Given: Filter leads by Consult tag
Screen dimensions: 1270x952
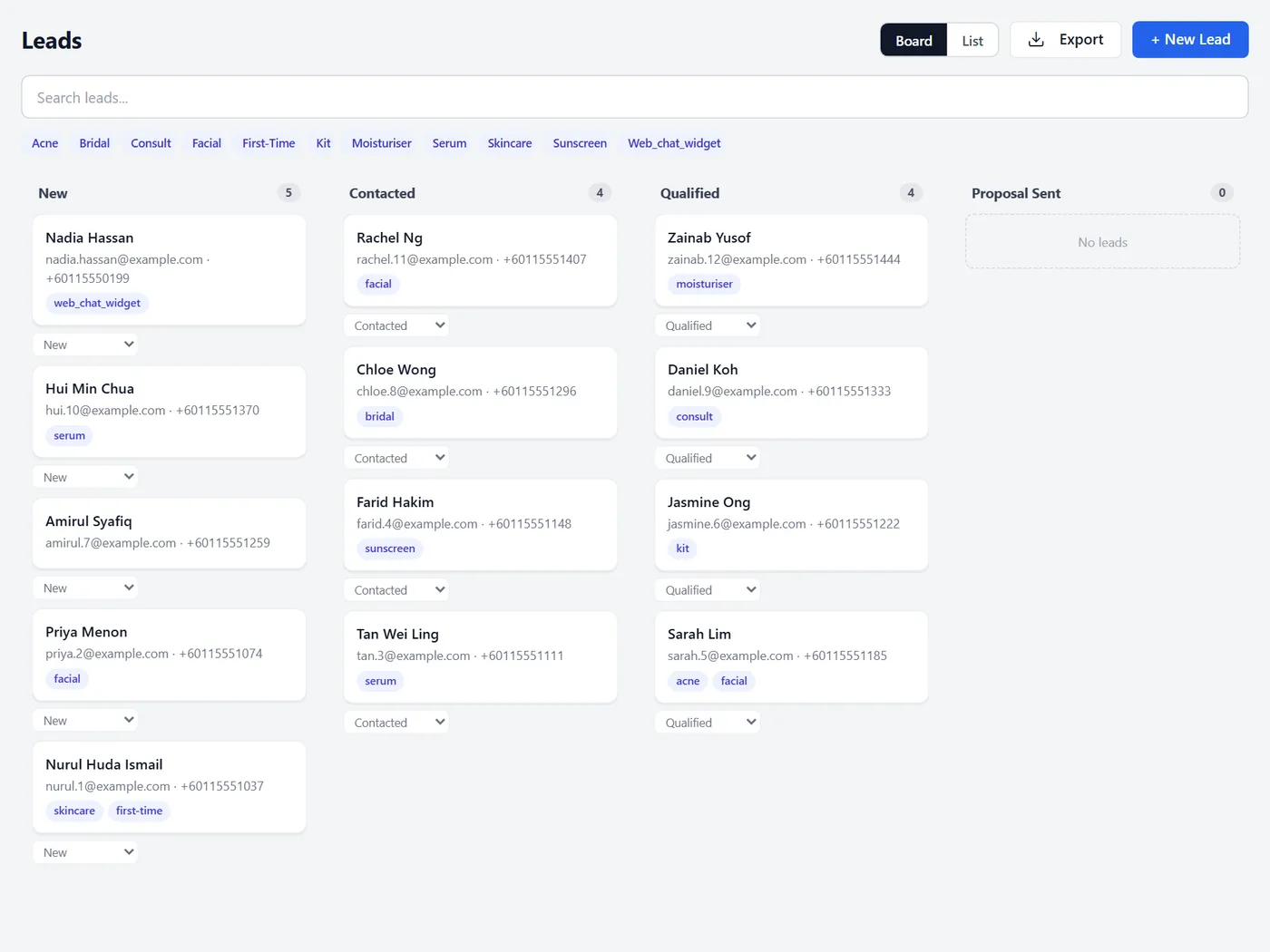Looking at the screenshot, I should [151, 143].
